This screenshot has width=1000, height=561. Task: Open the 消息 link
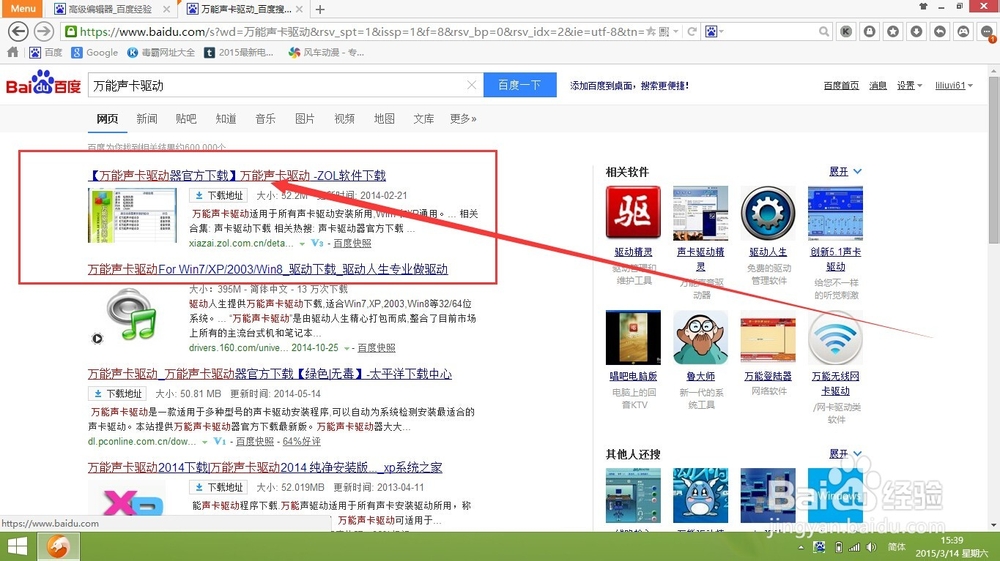pyautogui.click(x=878, y=85)
